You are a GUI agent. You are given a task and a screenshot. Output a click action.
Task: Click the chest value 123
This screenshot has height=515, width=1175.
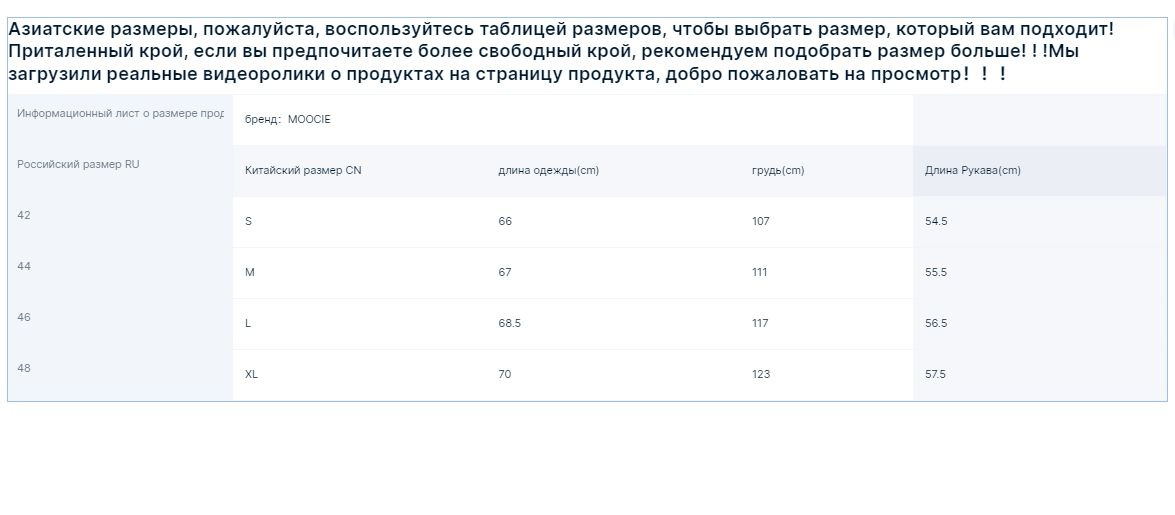[x=761, y=374]
